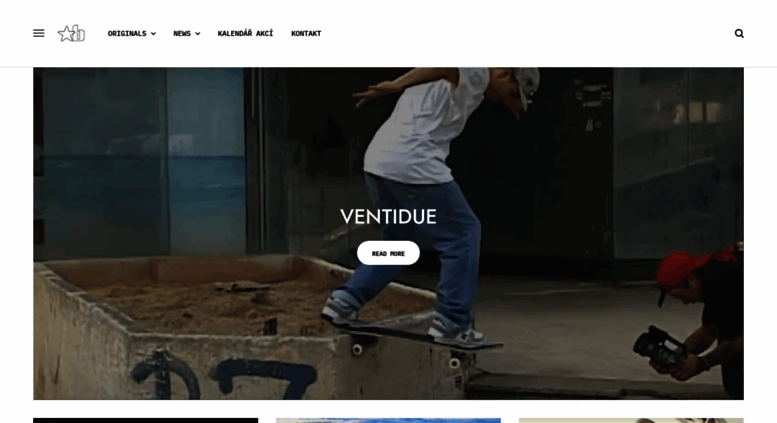The width and height of the screenshot is (777, 423).
Task: Open the VENTIDUE article title
Action: 388,217
